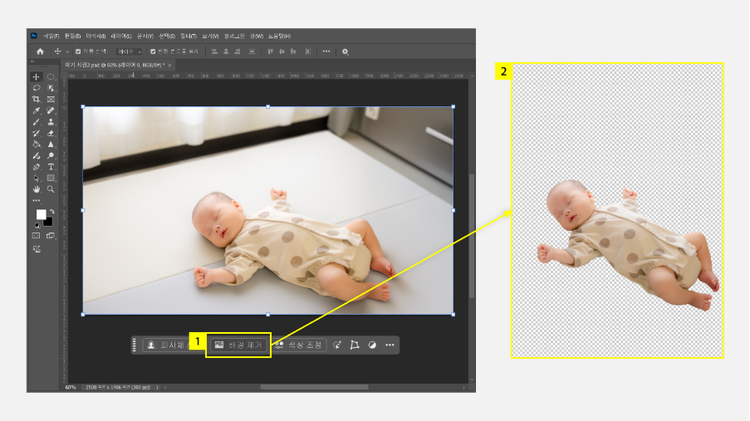Open the Select (선택) menu
The height and width of the screenshot is (421, 750).
(x=167, y=36)
